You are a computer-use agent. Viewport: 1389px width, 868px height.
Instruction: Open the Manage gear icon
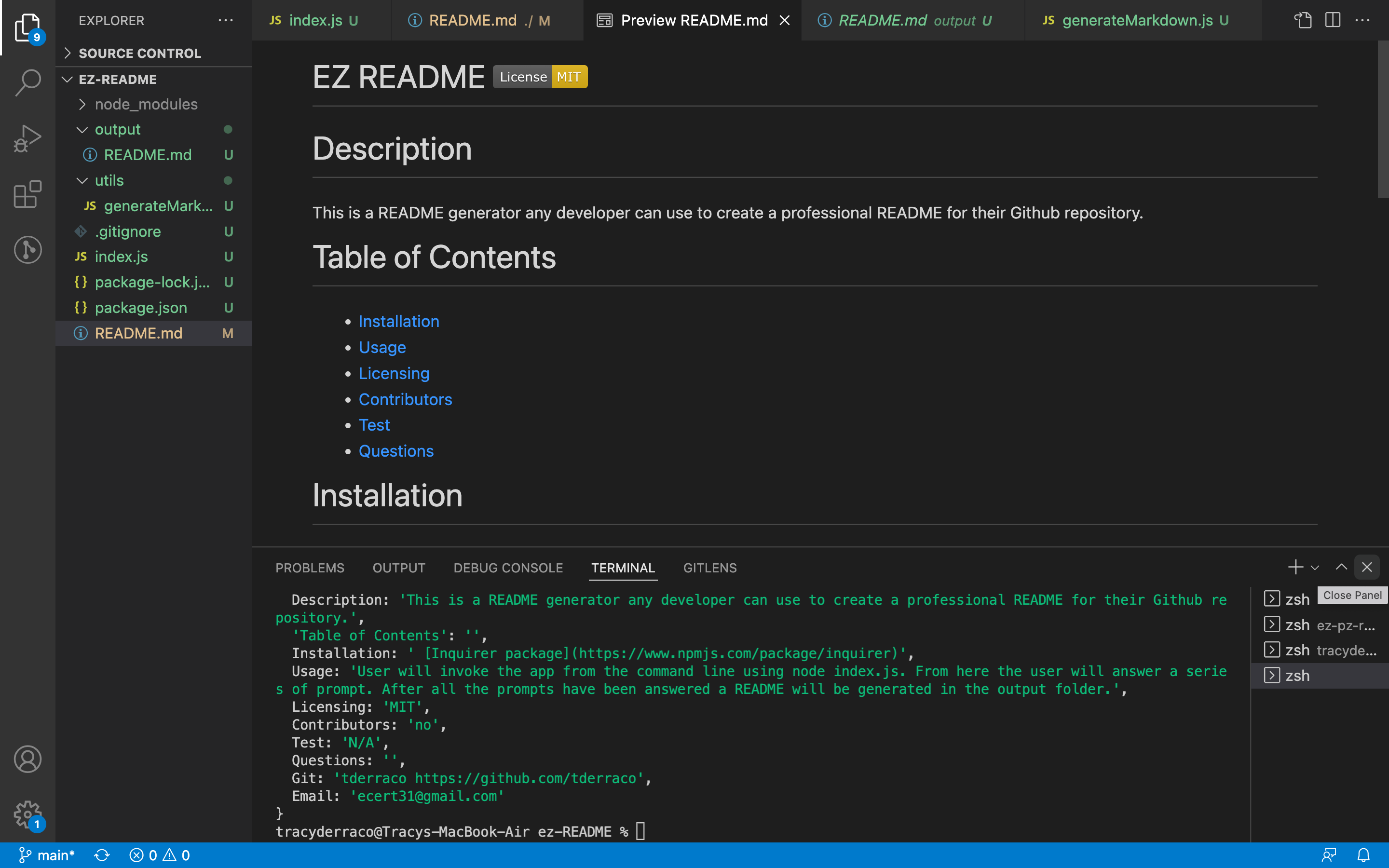click(x=27, y=814)
